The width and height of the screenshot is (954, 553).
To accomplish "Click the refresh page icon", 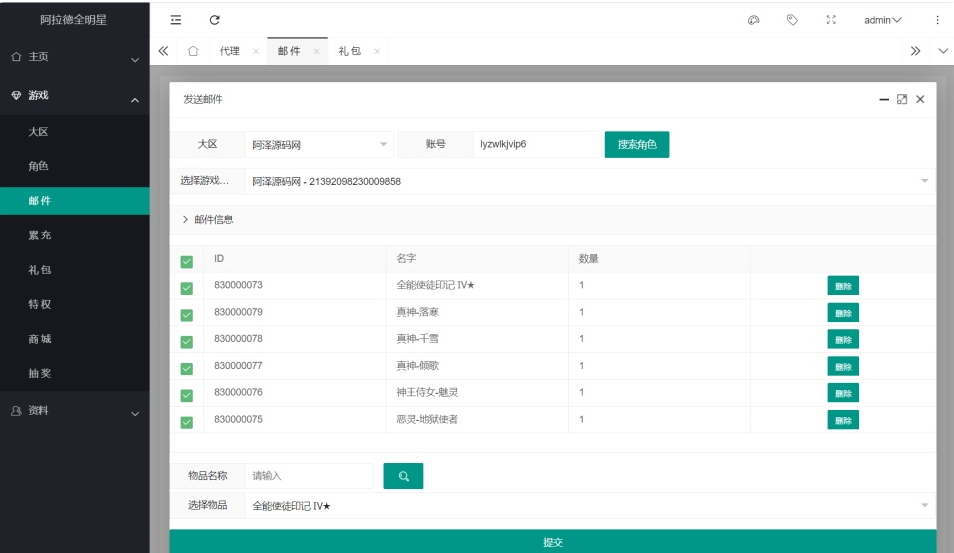I will click(x=213, y=20).
